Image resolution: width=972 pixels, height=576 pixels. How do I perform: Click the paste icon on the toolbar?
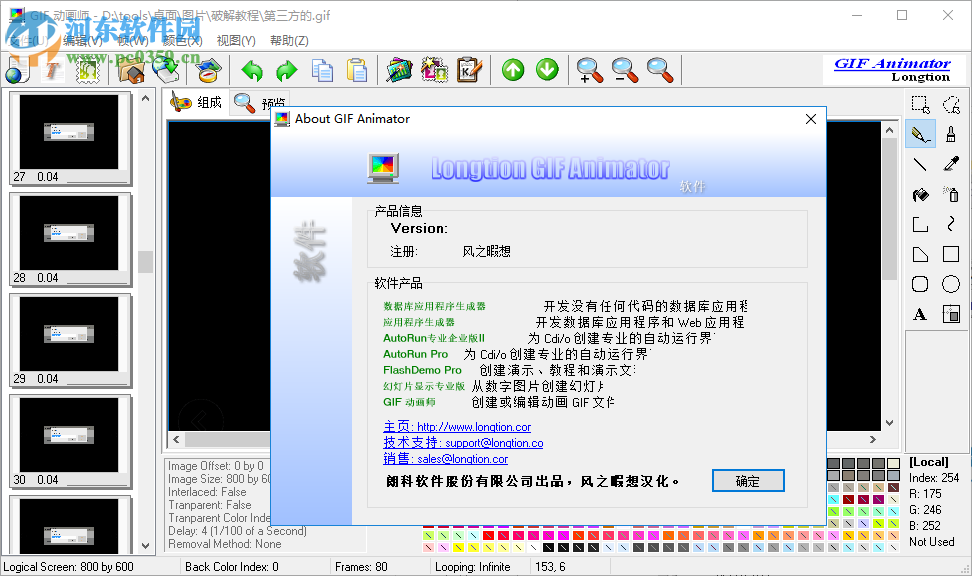tap(356, 71)
